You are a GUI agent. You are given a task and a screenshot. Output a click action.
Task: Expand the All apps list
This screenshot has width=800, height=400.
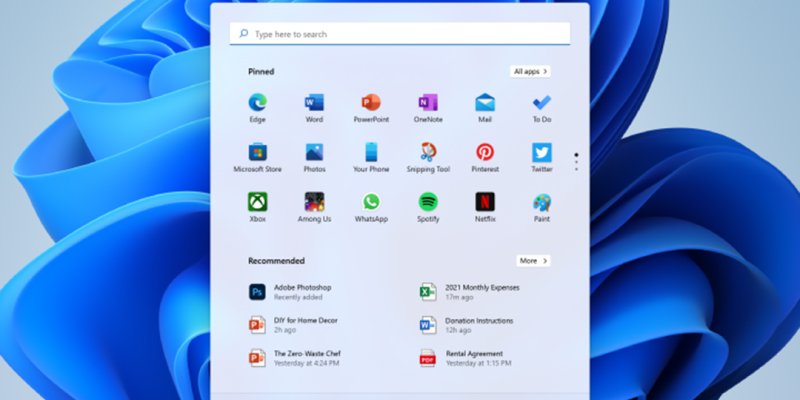click(530, 72)
